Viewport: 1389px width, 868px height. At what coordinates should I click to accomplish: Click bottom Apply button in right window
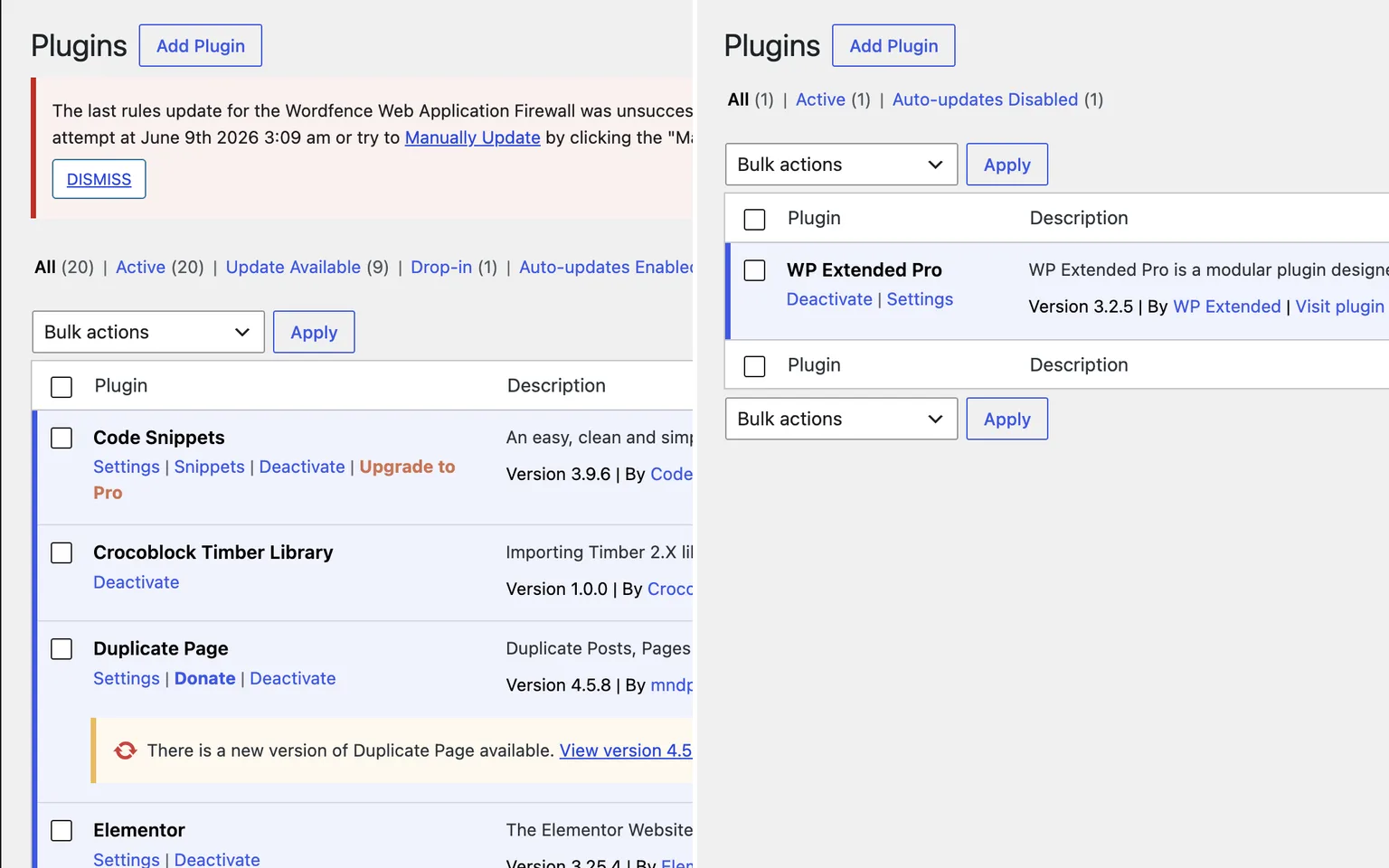[1006, 419]
